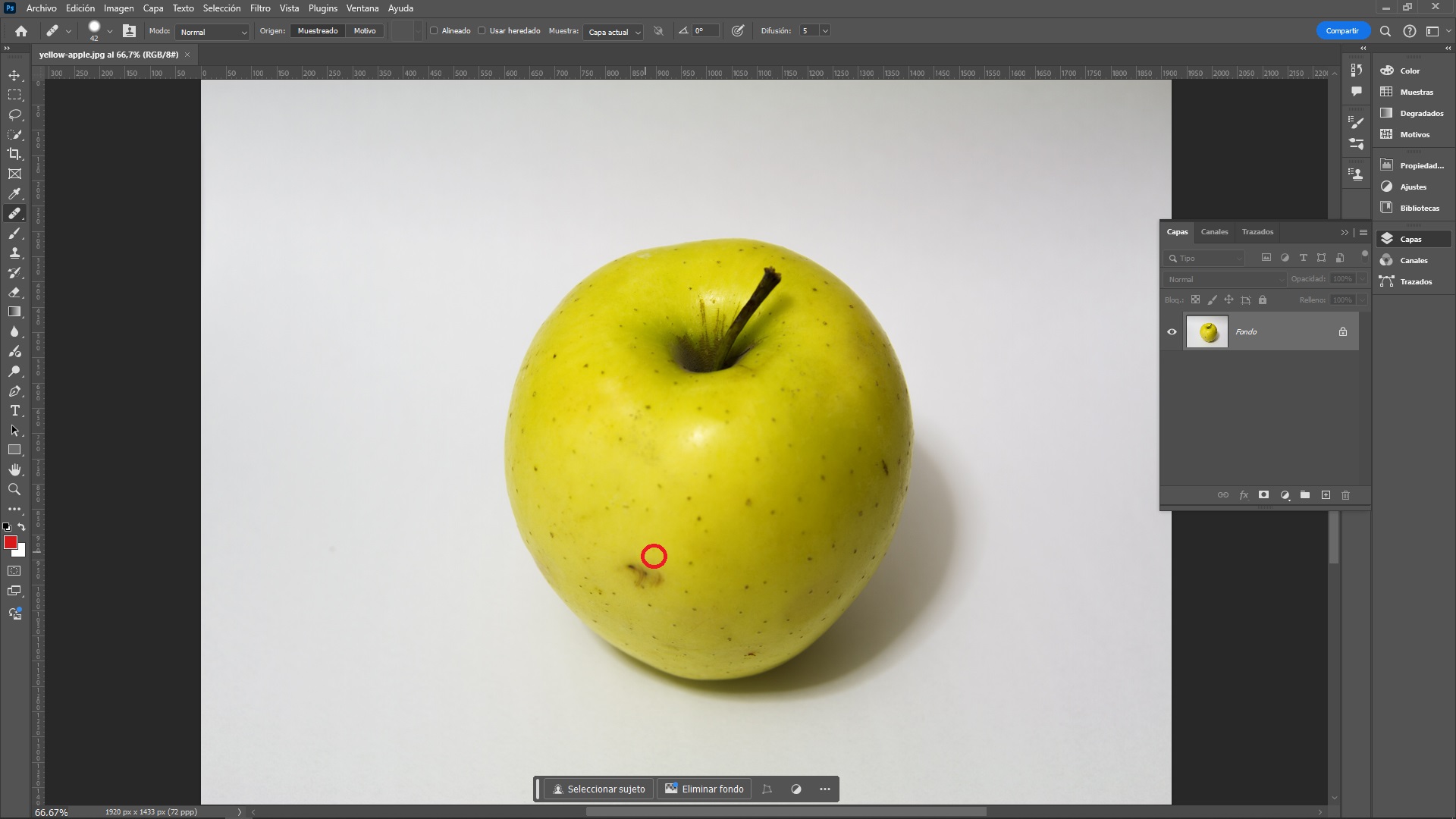Click Eliminar fondo button

[x=704, y=789]
